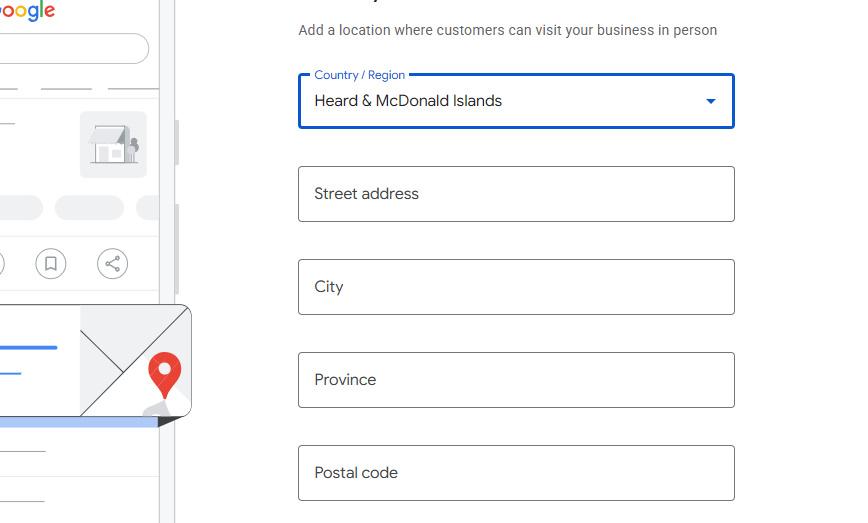Open the Country / Region dropdown arrow

[x=711, y=101]
